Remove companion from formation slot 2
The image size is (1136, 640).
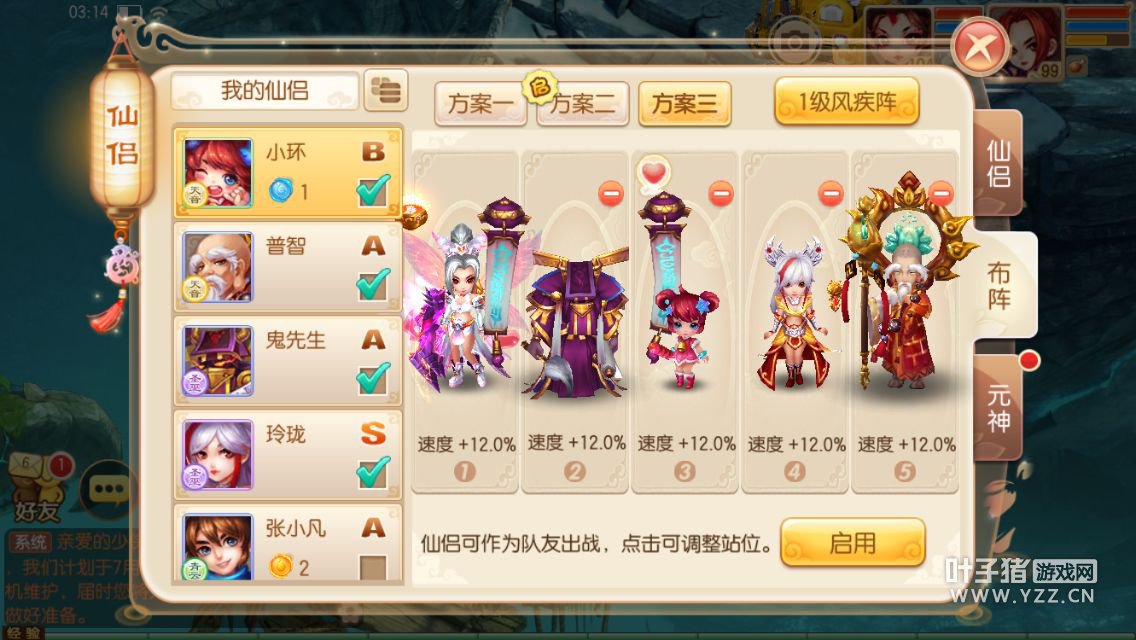pyautogui.click(x=611, y=194)
